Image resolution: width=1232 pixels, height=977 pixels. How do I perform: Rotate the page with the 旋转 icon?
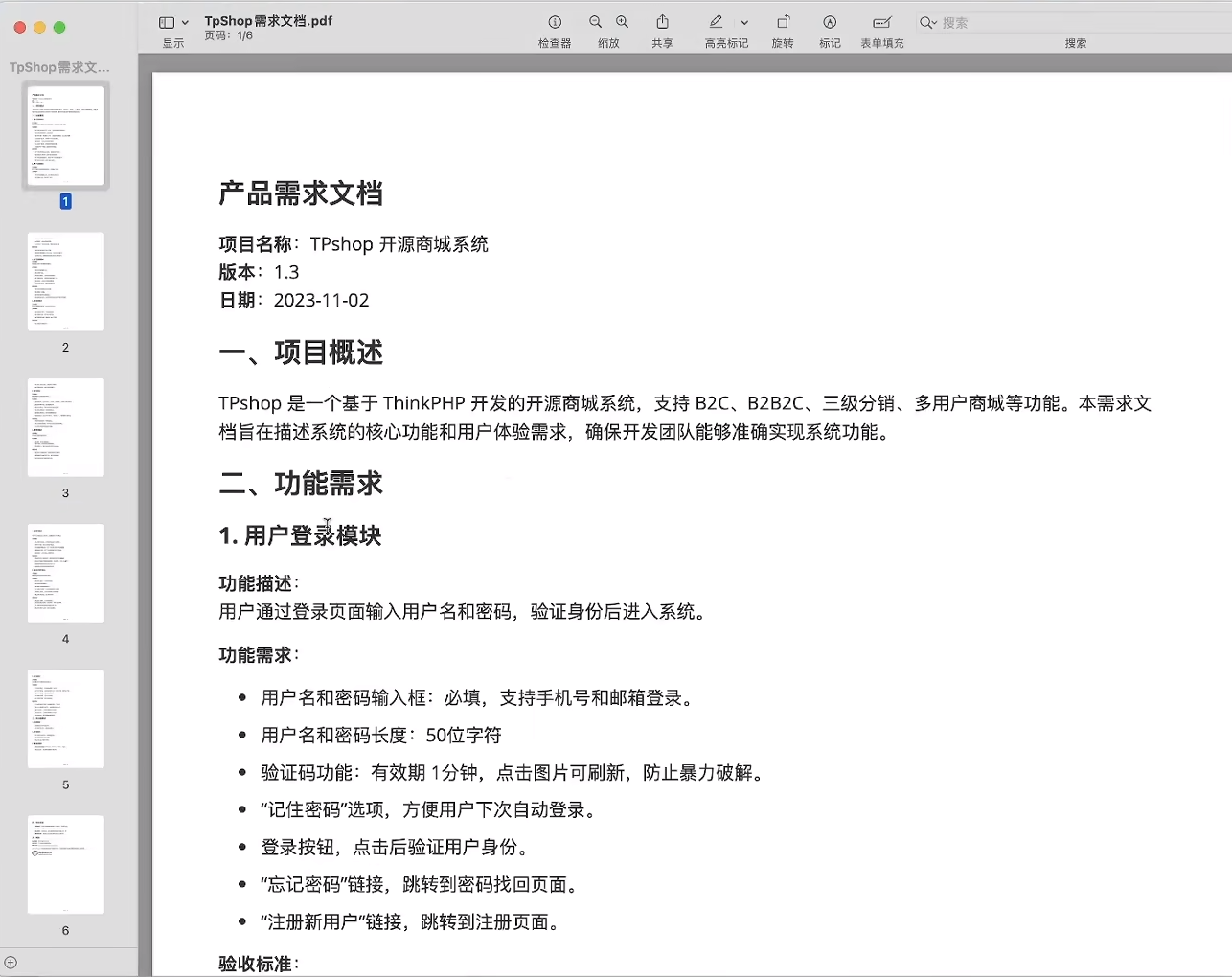click(x=782, y=21)
